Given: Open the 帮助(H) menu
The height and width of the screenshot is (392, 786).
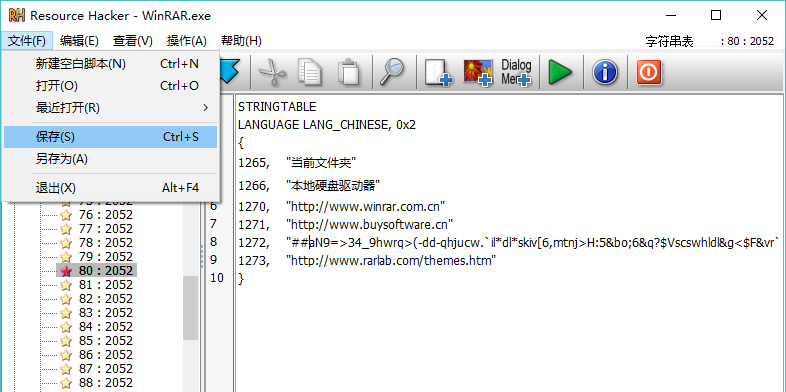Looking at the screenshot, I should click(241, 41).
